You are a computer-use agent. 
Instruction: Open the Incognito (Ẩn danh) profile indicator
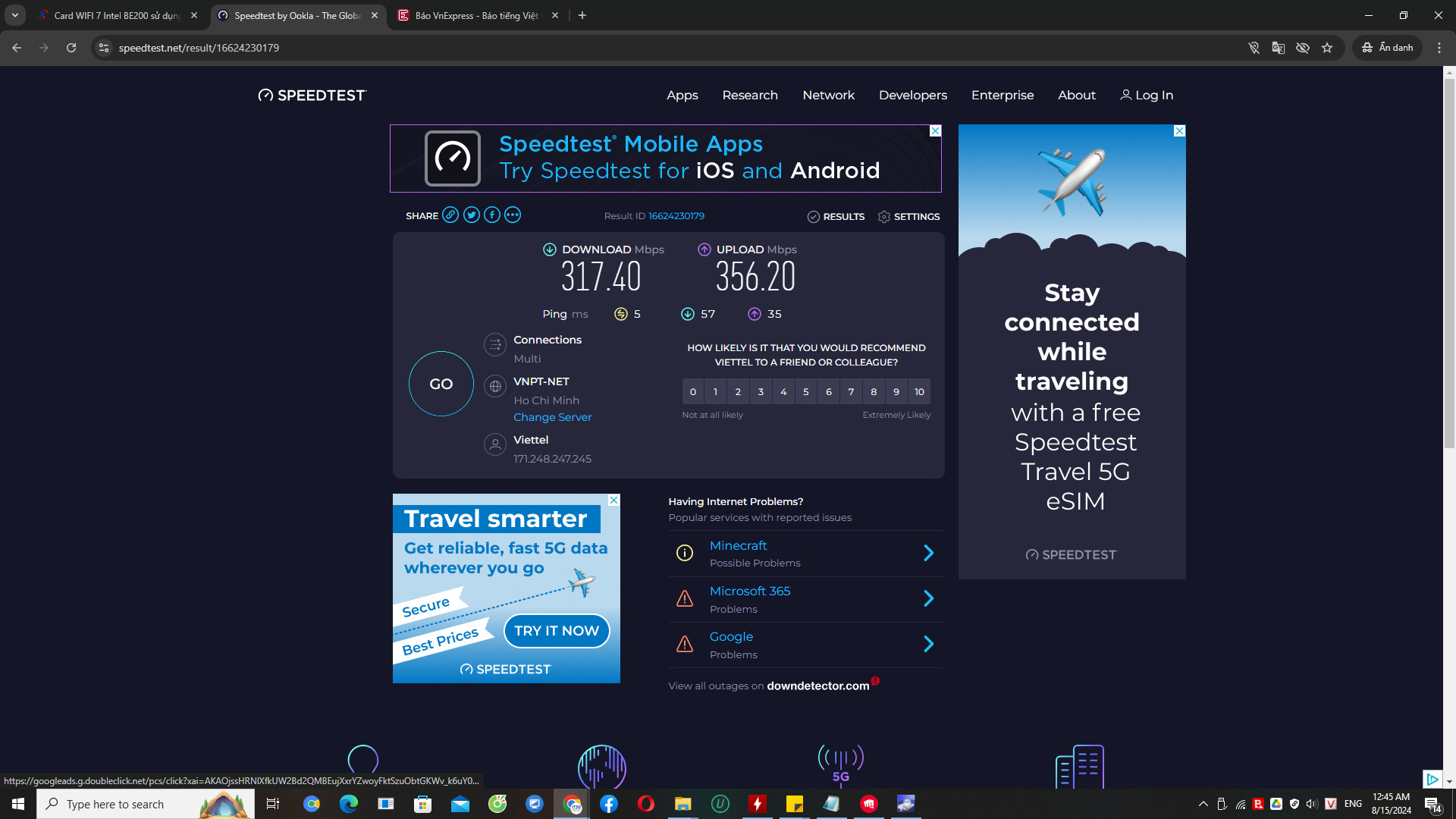point(1388,48)
